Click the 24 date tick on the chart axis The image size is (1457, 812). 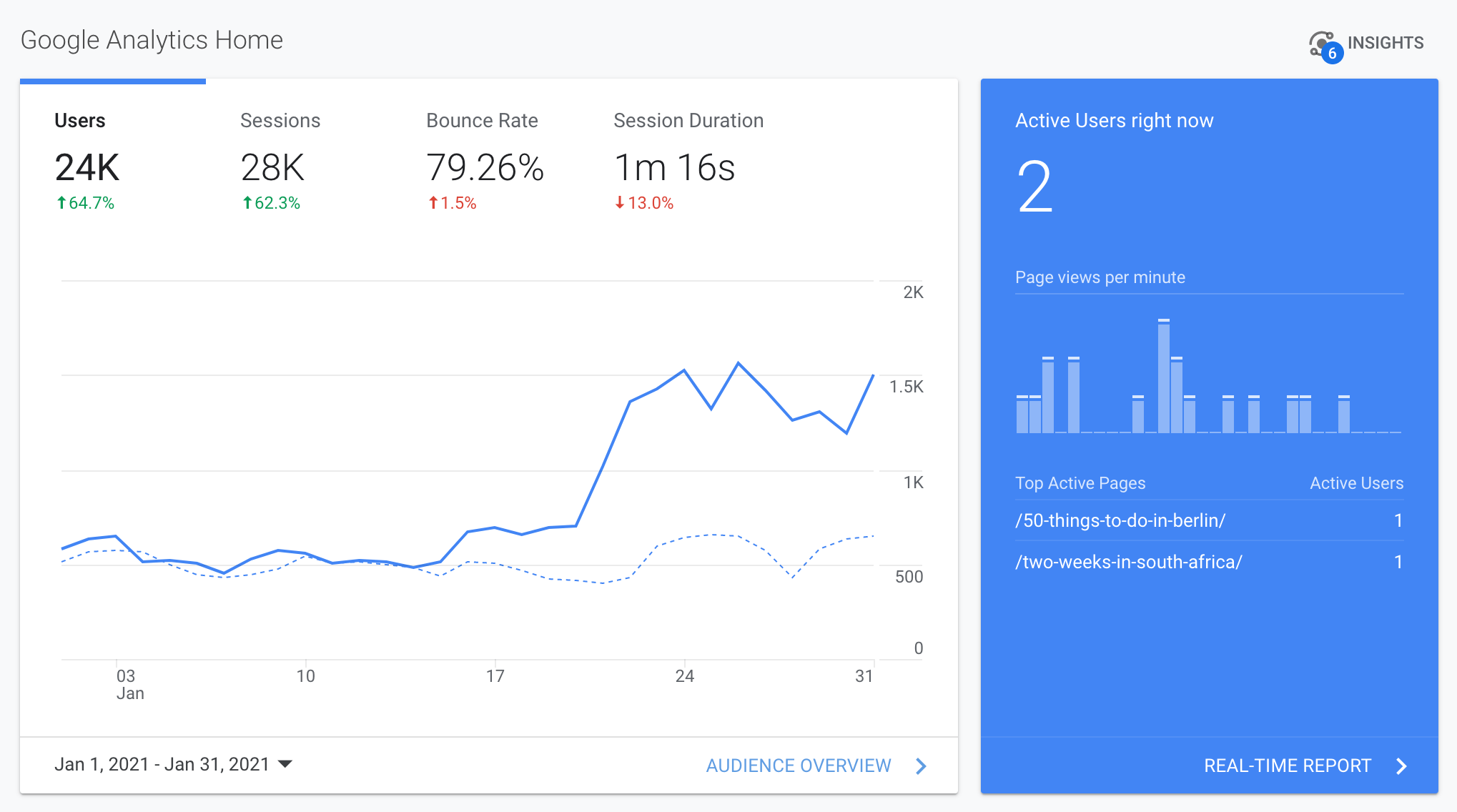[685, 676]
